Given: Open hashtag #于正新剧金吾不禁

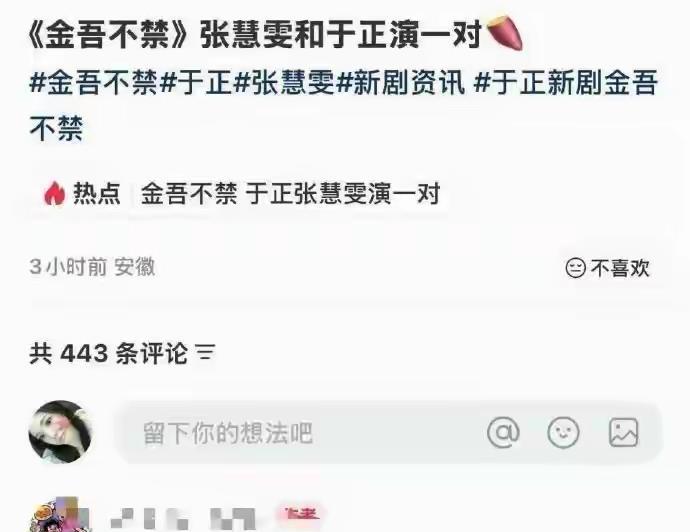Looking at the screenshot, I should click(x=344, y=106).
